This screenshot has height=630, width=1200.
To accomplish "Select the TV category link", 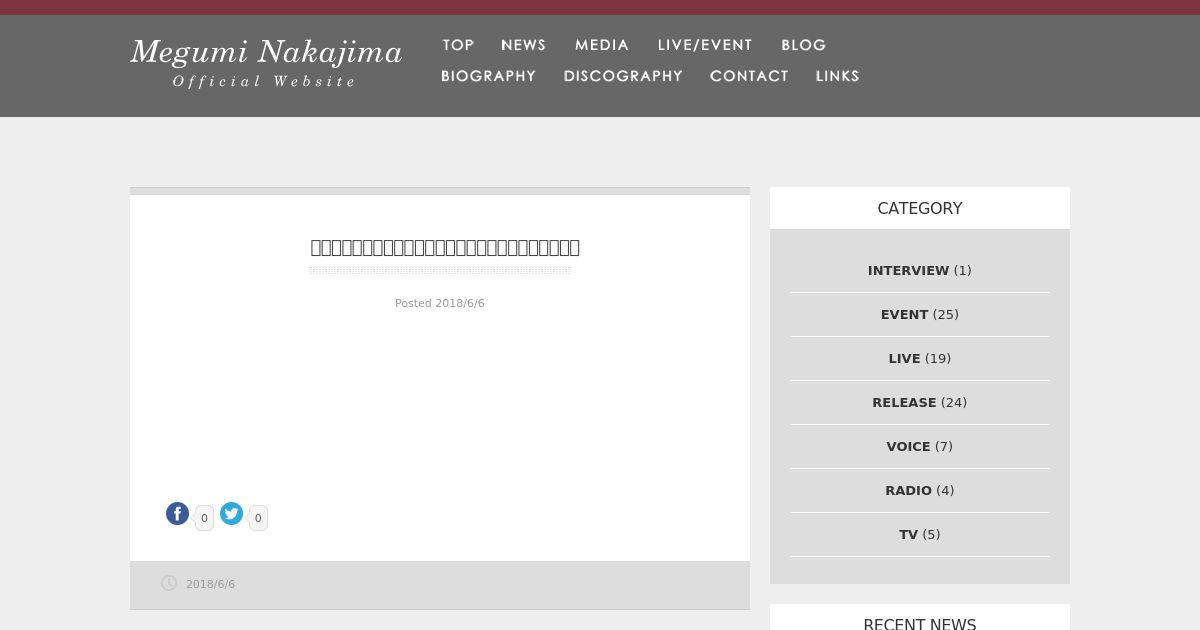I will click(x=908, y=534).
